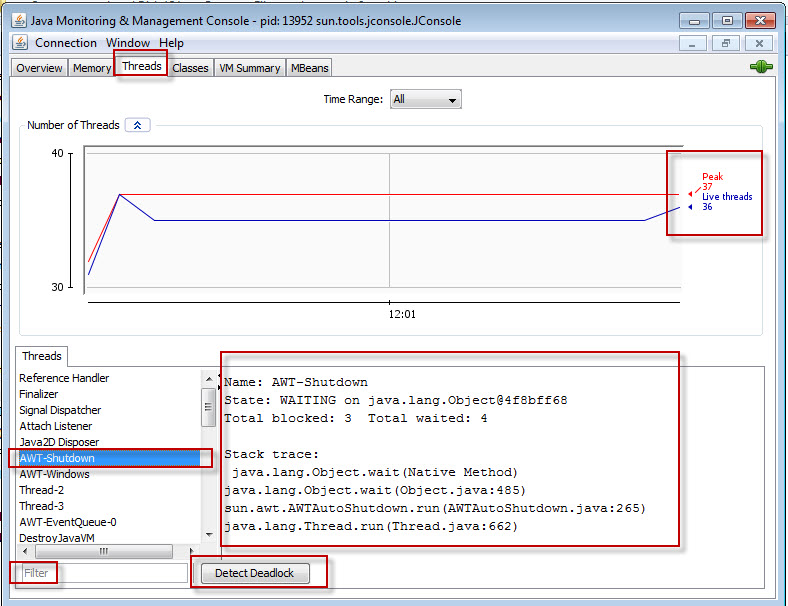Screen dimensions: 788x606
Task: Close the JConsole main window
Action: pyautogui.click(x=760, y=21)
